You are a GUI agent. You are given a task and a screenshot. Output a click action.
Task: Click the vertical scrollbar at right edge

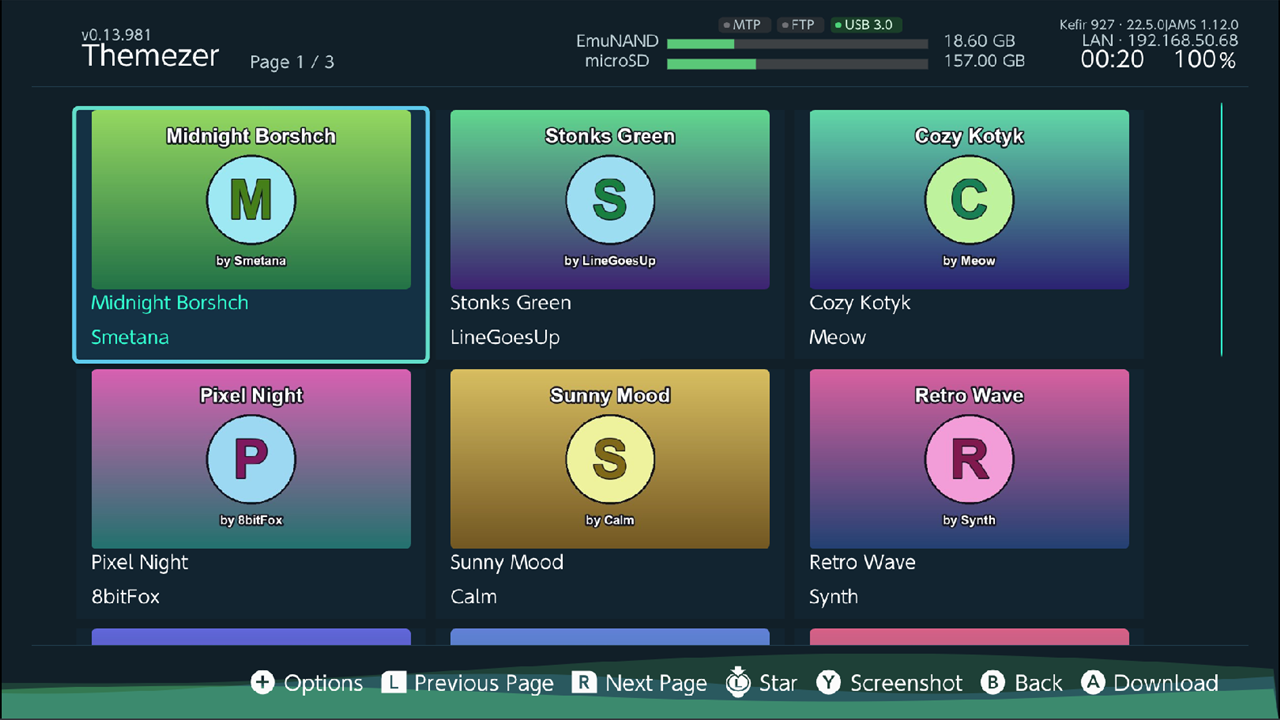[x=1221, y=229]
